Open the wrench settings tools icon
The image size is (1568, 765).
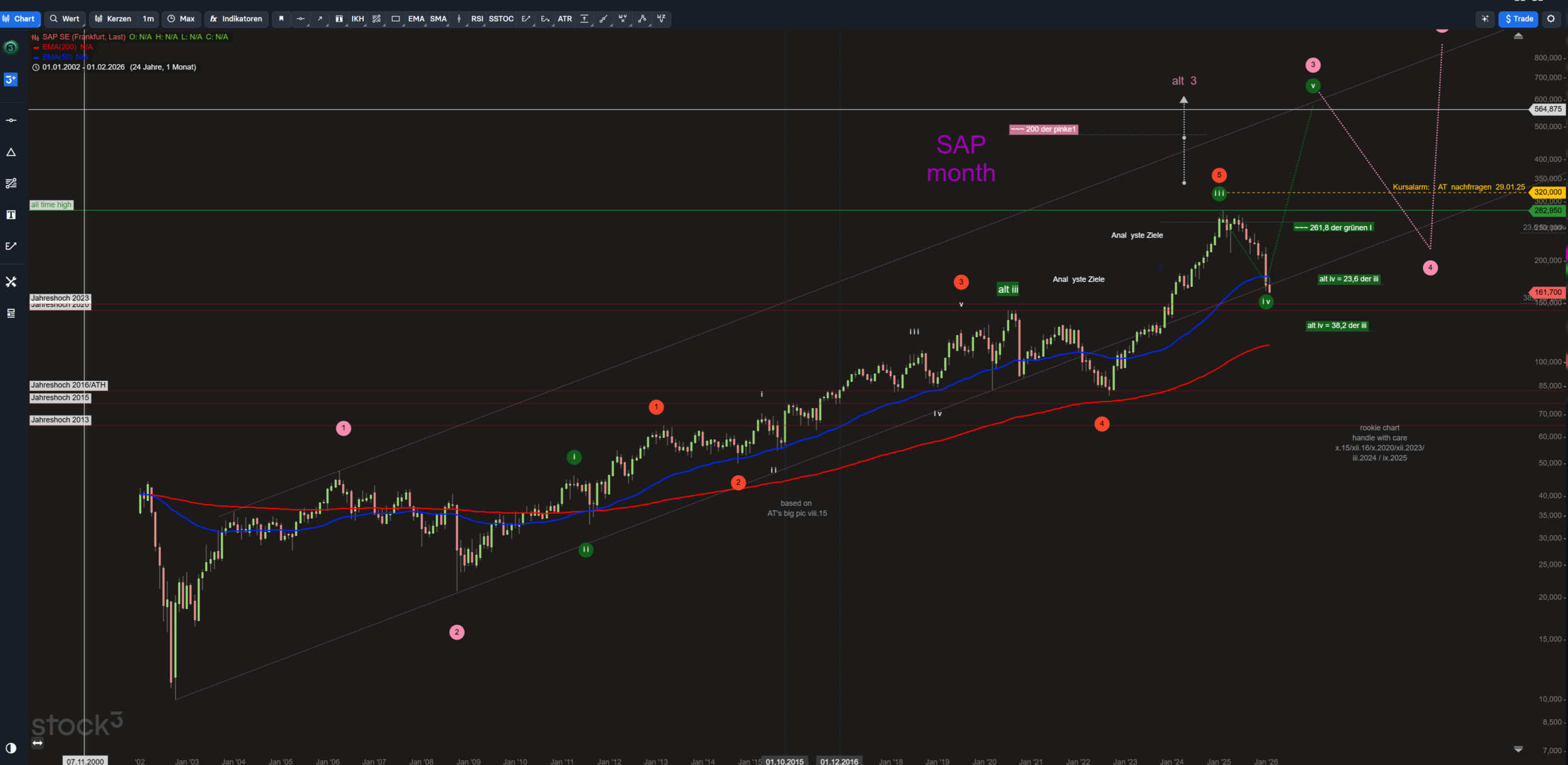(x=11, y=282)
